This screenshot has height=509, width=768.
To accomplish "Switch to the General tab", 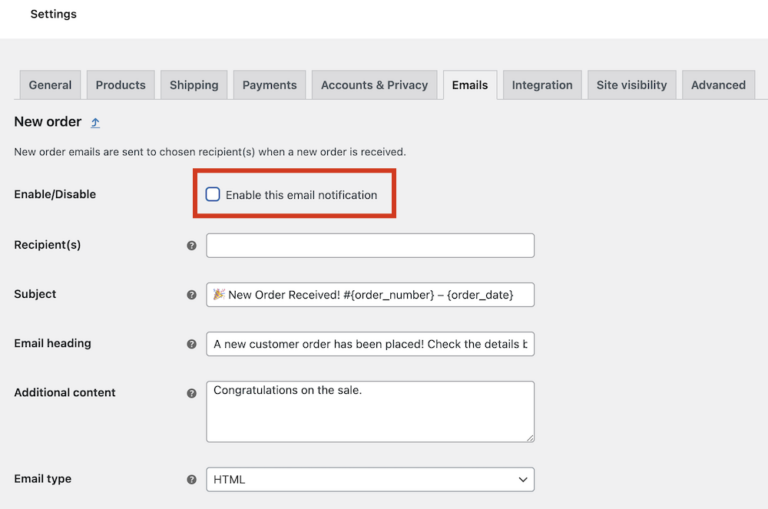I will point(50,85).
